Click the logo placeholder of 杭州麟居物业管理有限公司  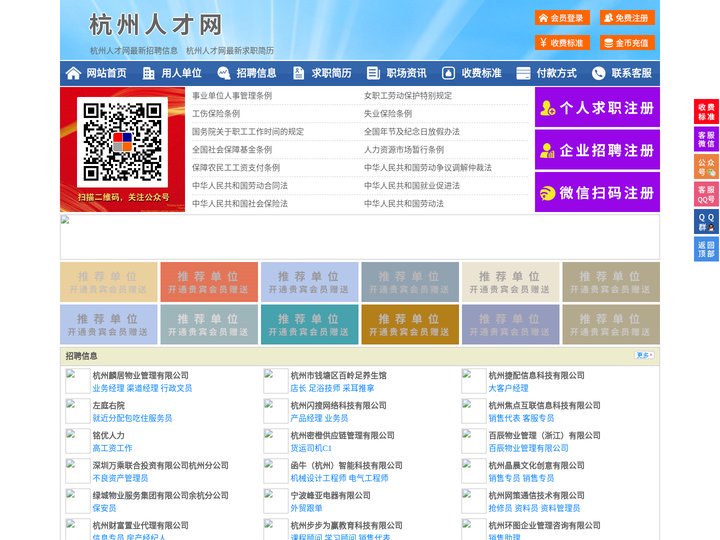tap(77, 381)
